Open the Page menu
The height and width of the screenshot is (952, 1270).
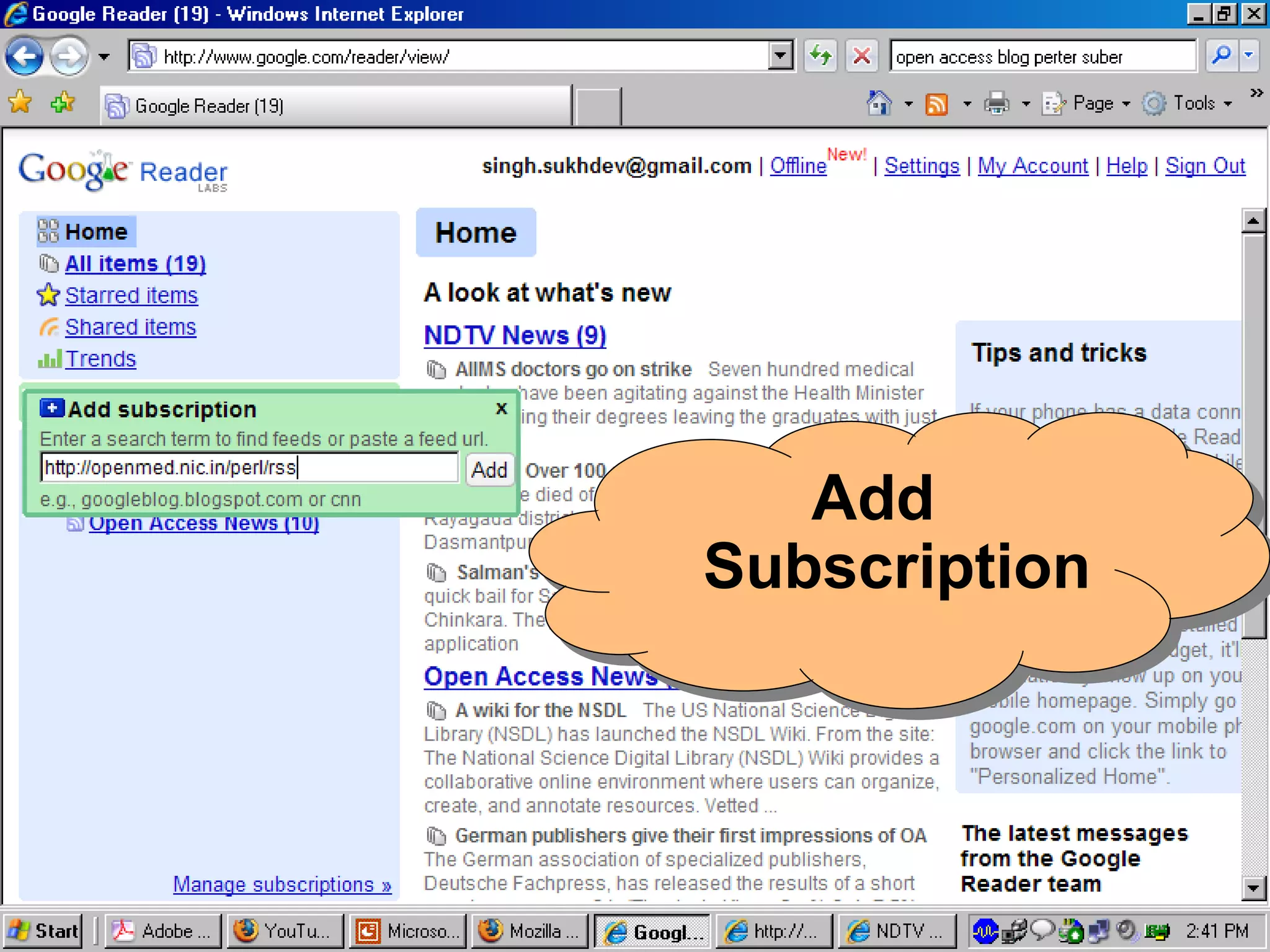pos(1087,104)
